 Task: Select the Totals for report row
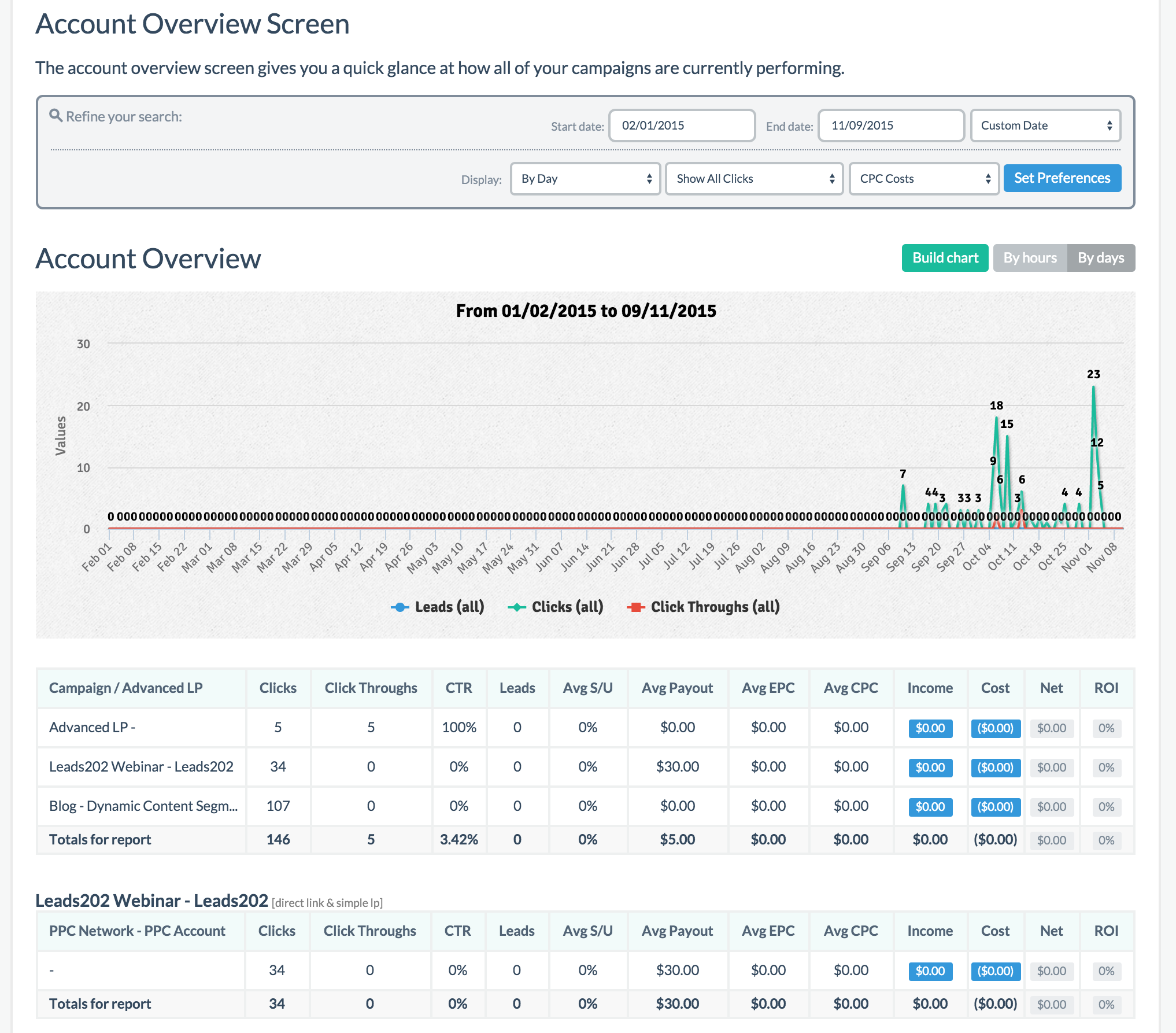pyautogui.click(x=100, y=839)
